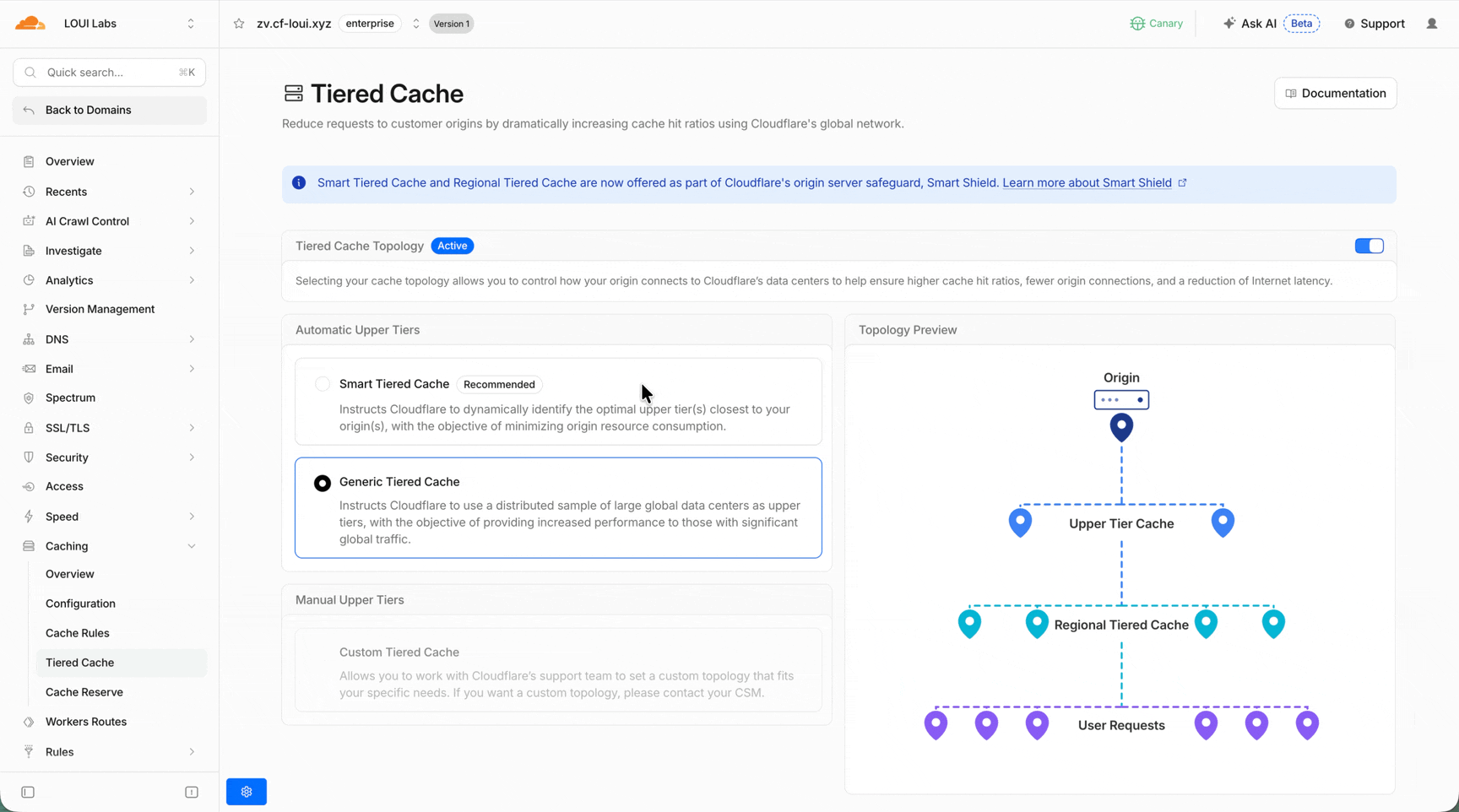1459x812 pixels.
Task: Collapse sidebar with bottom-left panel icon
Action: point(28,792)
